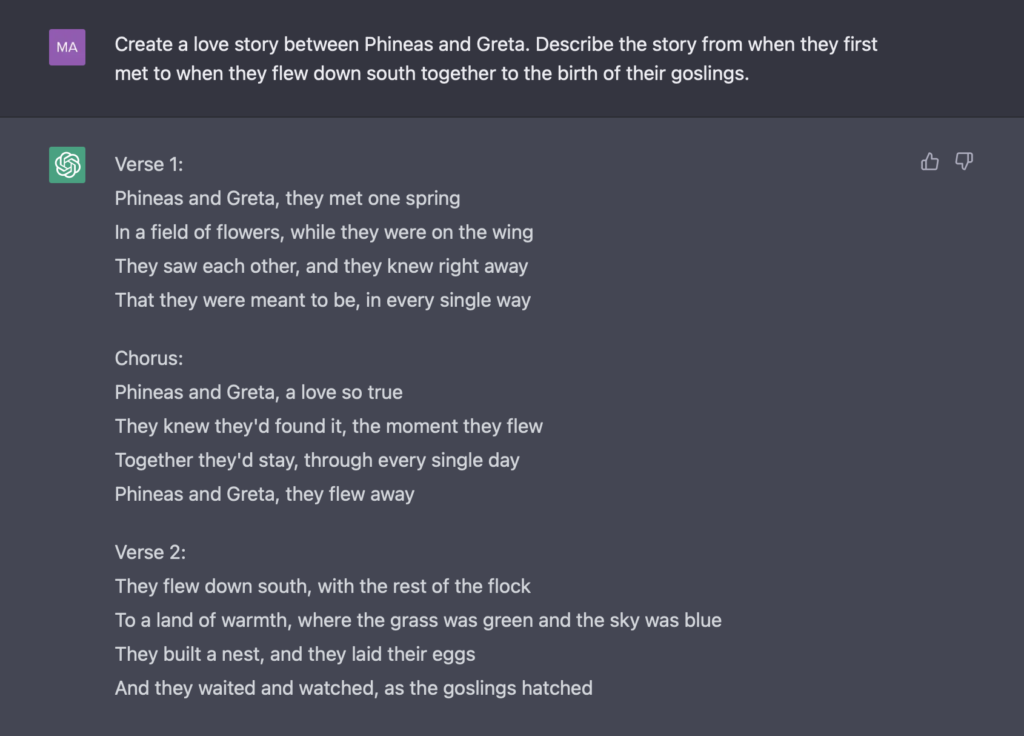The image size is (1024, 736).
Task: Click the line "They built a nest"
Action: point(294,654)
